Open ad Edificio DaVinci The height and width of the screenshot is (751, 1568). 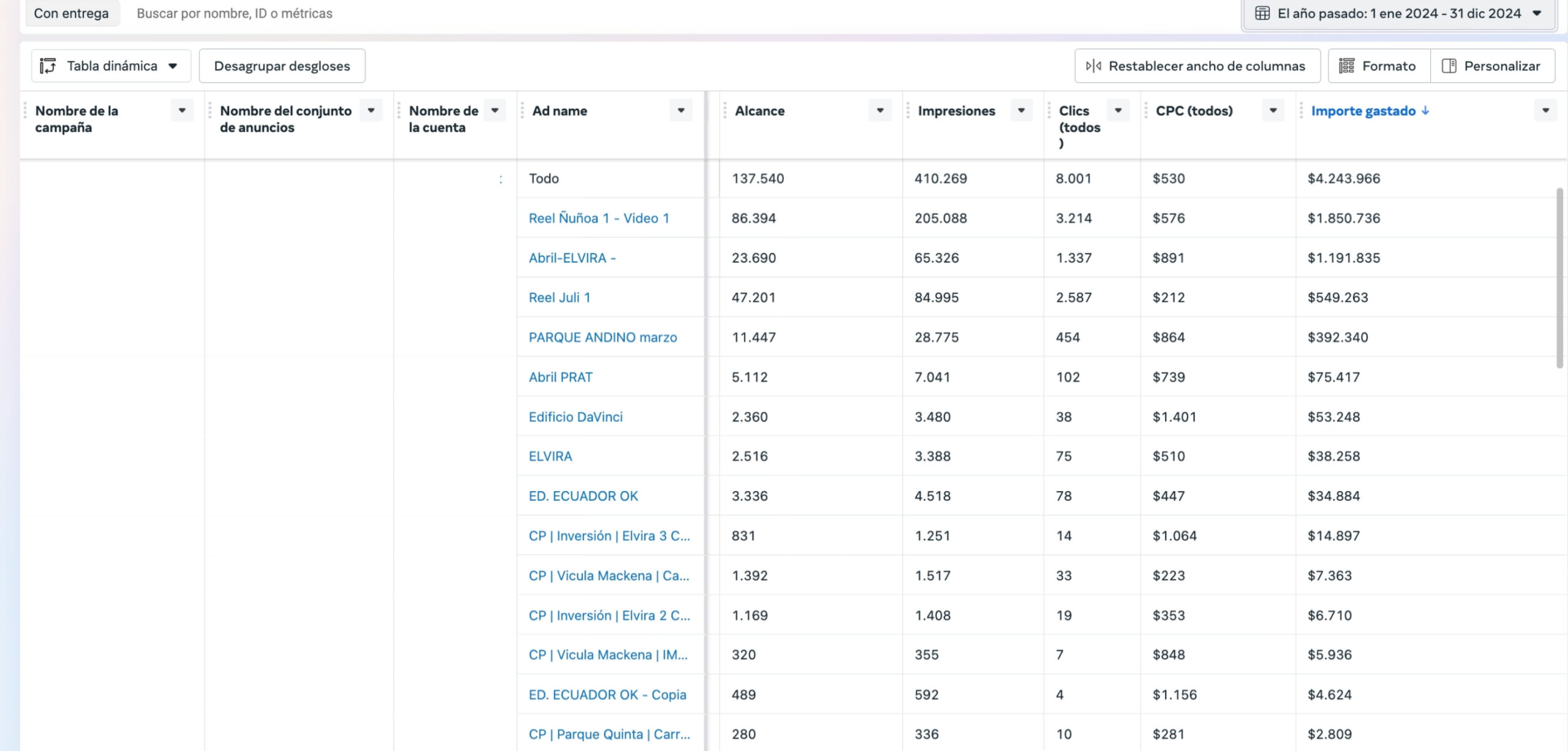576,417
